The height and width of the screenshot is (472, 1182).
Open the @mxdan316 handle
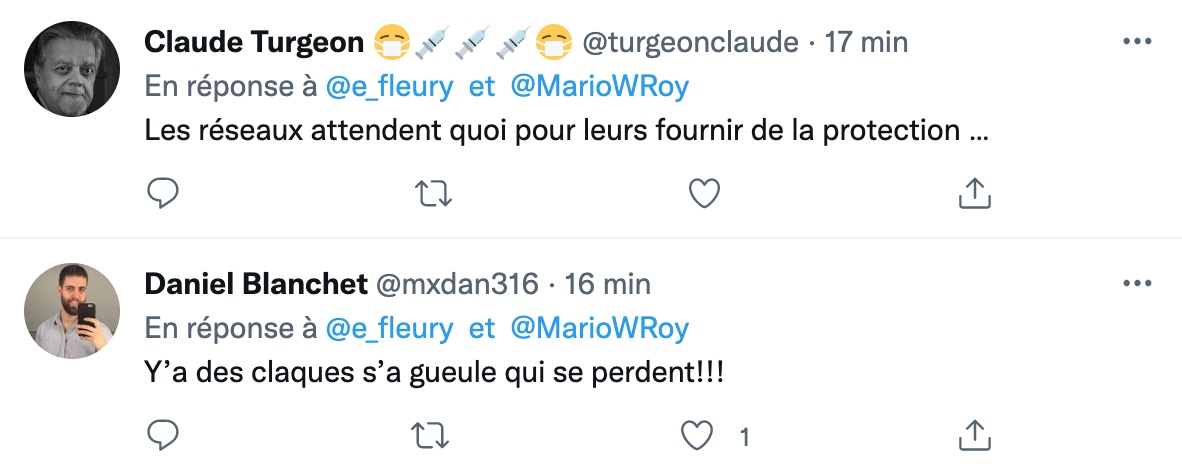457,284
